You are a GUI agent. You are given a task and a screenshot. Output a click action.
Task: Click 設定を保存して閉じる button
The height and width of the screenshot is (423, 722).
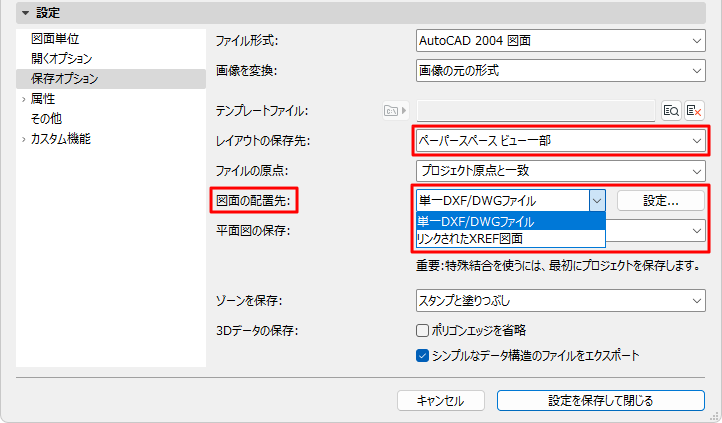click(x=600, y=401)
